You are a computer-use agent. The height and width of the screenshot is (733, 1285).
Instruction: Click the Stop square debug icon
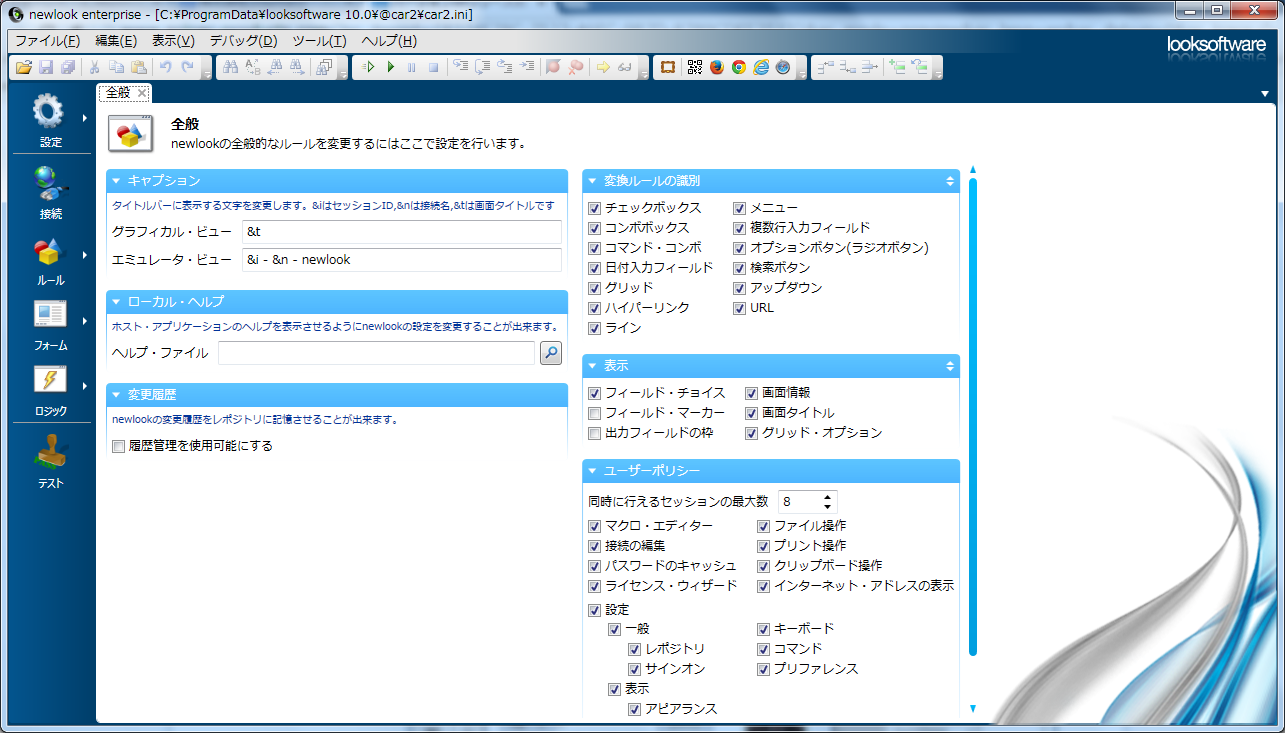pyautogui.click(x=433, y=67)
